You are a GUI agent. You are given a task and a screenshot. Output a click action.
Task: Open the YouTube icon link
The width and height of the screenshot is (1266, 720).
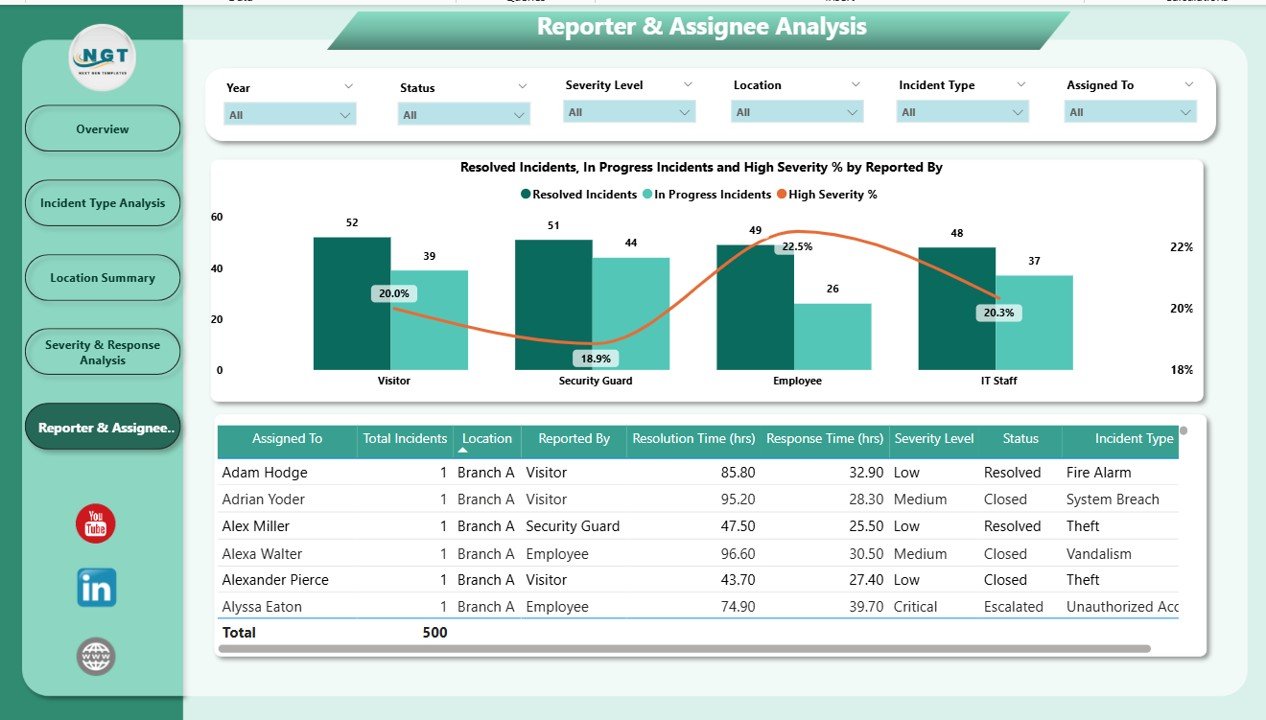point(96,524)
